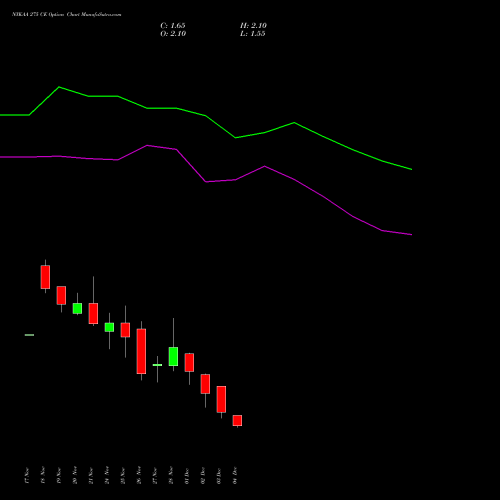Screen dimensions: 500x500
Task: Click the open value 'O: 2.10'
Action: click(173, 34)
